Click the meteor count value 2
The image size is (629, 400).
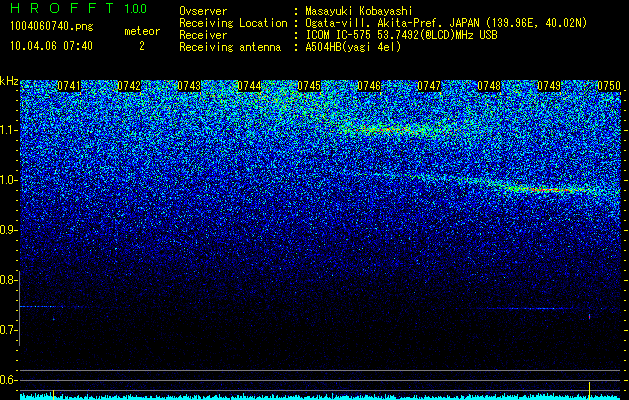tap(142, 46)
